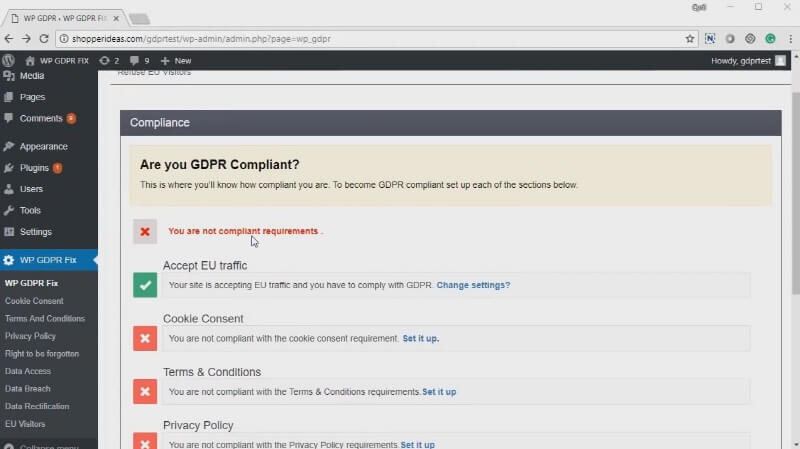Go to Privacy Policy submenu page
Screen dimensions: 800x449
(x=30, y=336)
